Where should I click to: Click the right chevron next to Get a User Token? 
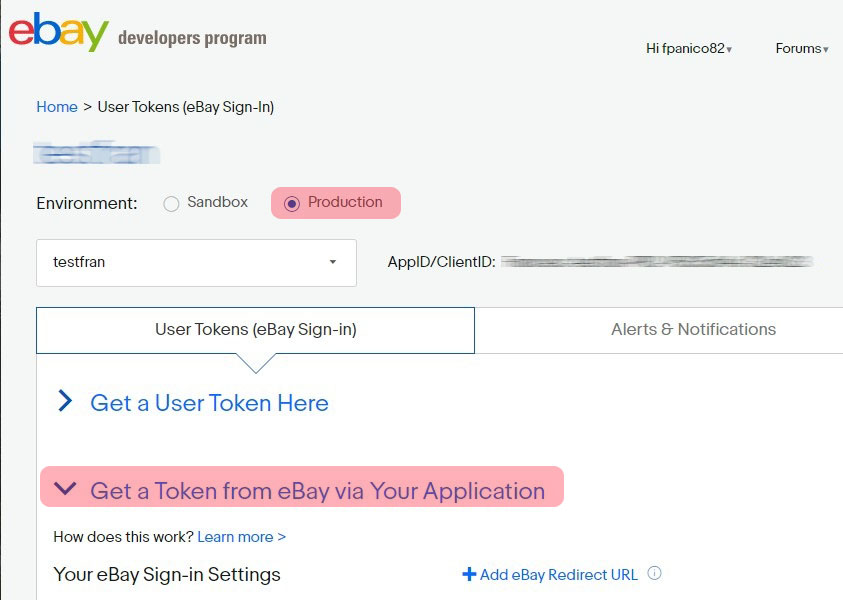click(x=65, y=402)
